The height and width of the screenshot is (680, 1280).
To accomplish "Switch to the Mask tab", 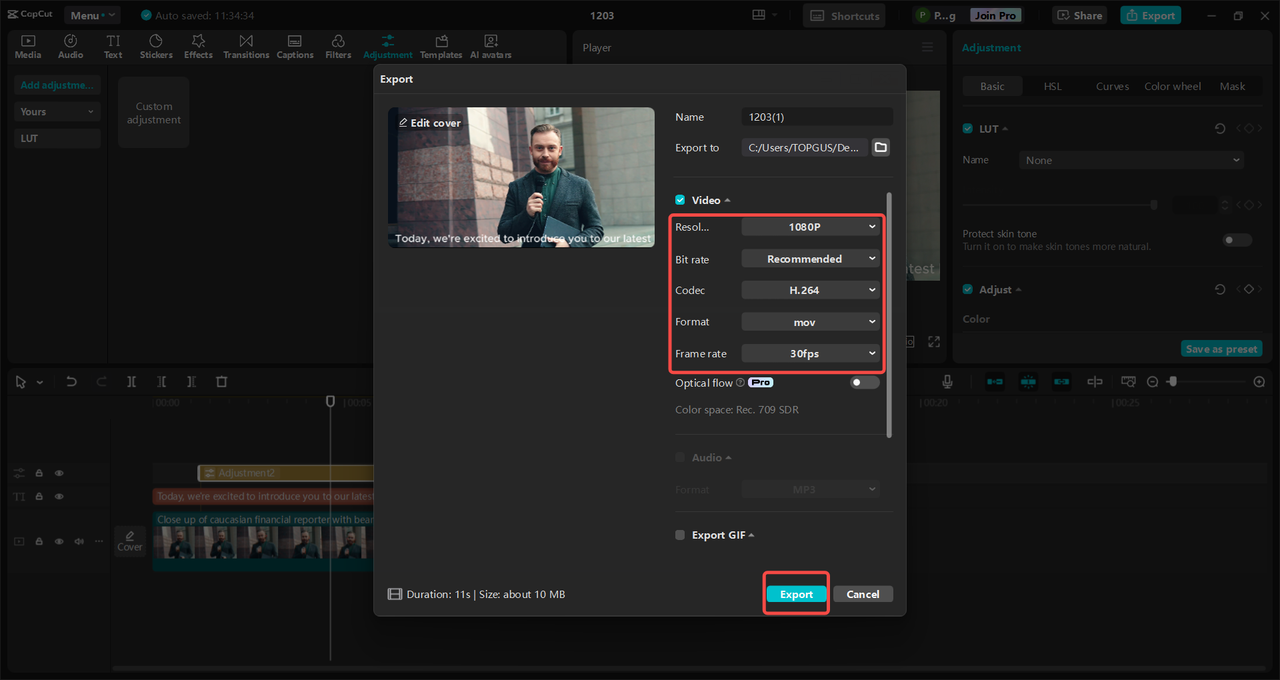I will coord(1232,86).
